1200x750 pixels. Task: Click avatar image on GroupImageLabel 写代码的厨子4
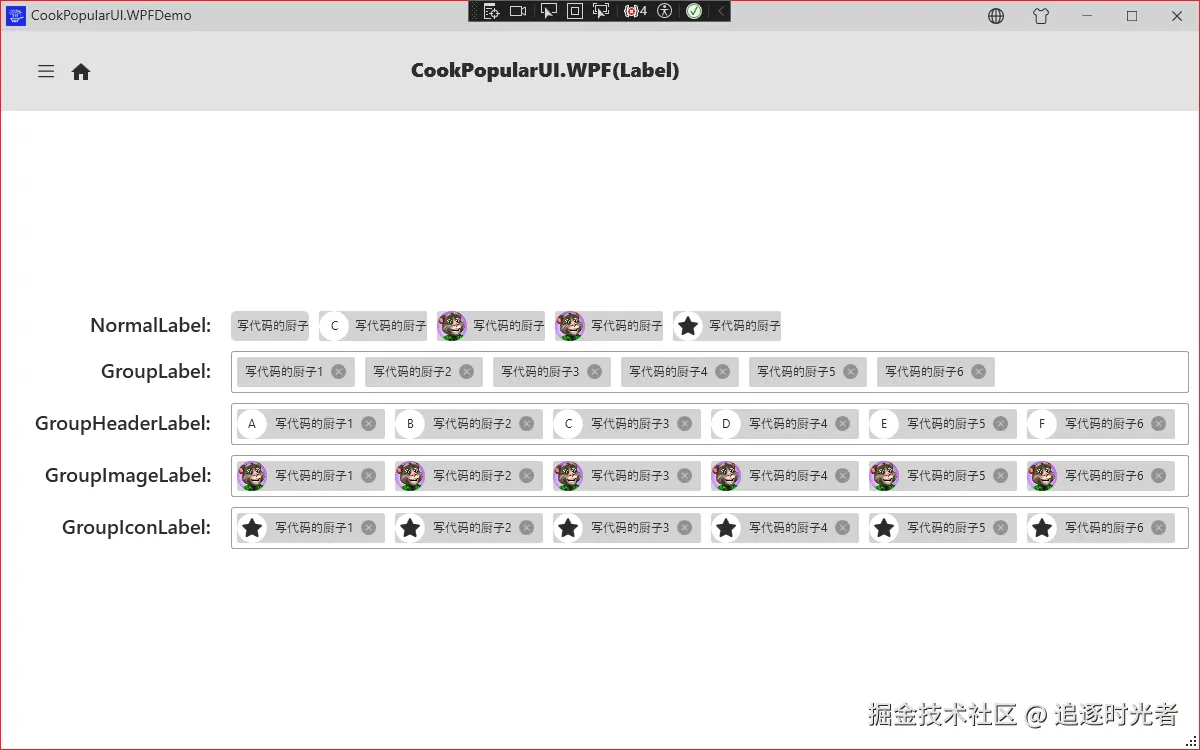point(726,476)
